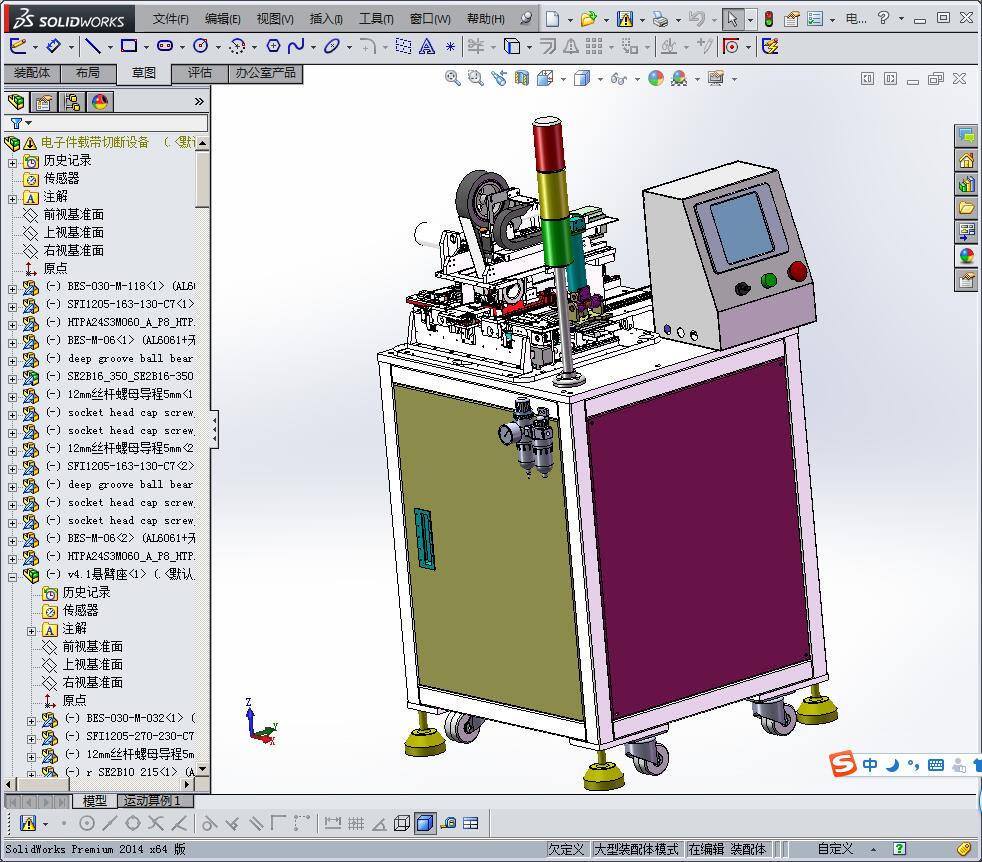Choose the Straight Slot tool
Image resolution: width=982 pixels, height=862 pixels.
165,46
